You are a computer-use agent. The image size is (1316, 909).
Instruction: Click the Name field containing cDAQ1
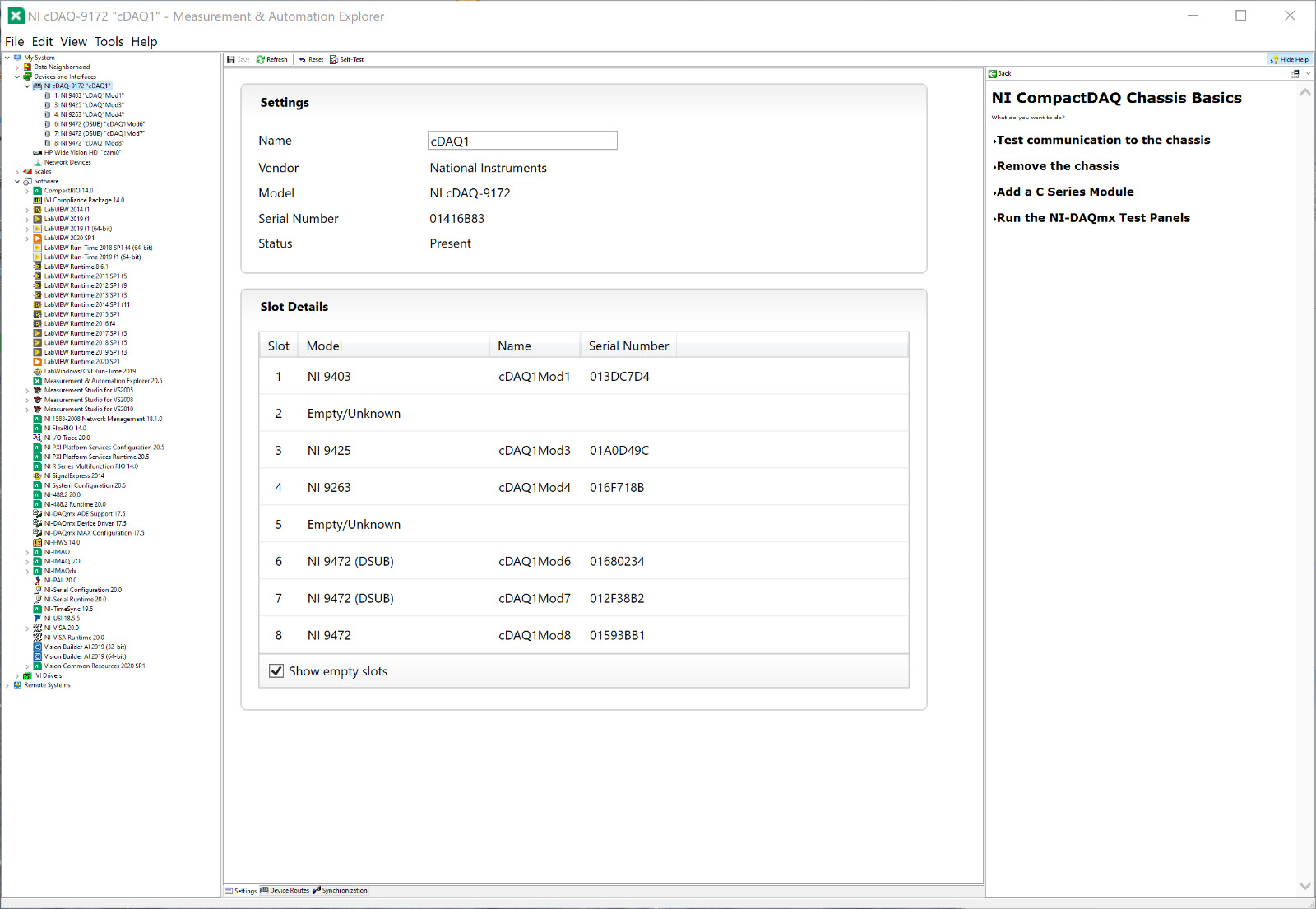pos(522,141)
